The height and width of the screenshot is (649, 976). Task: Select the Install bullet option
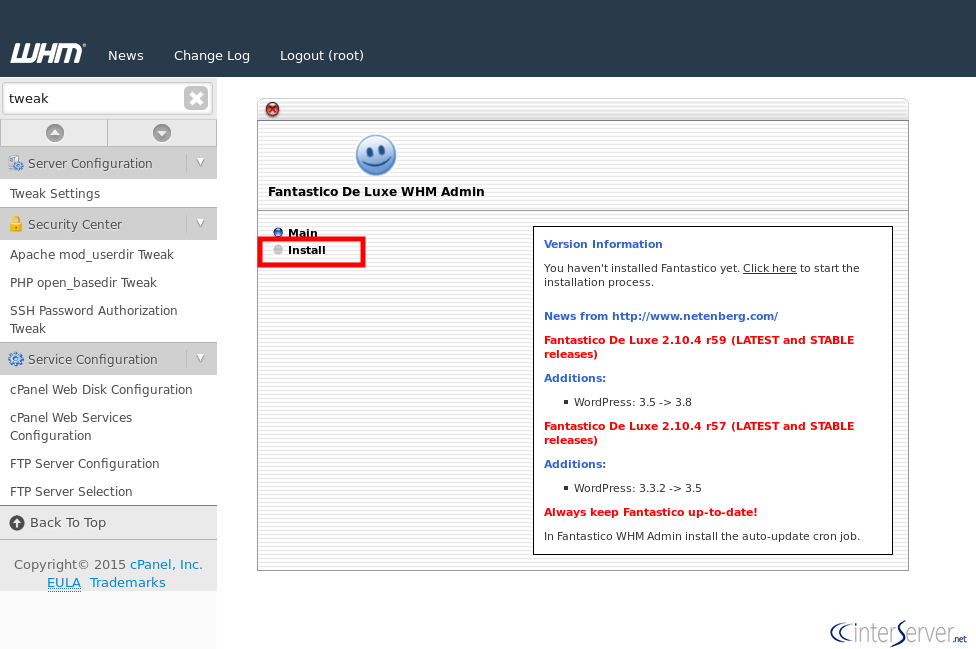click(278, 250)
